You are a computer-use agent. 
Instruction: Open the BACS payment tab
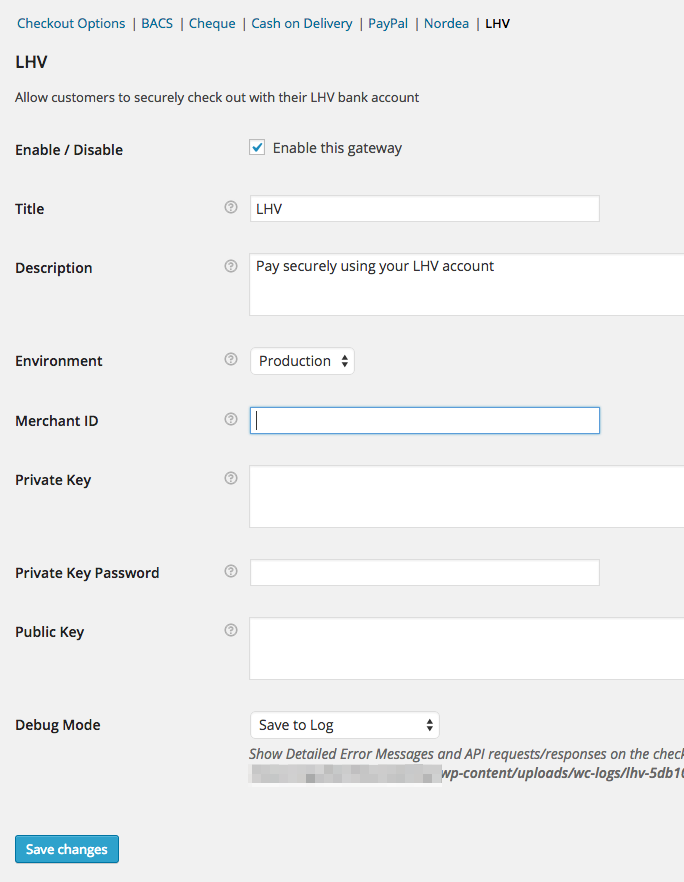coord(157,23)
